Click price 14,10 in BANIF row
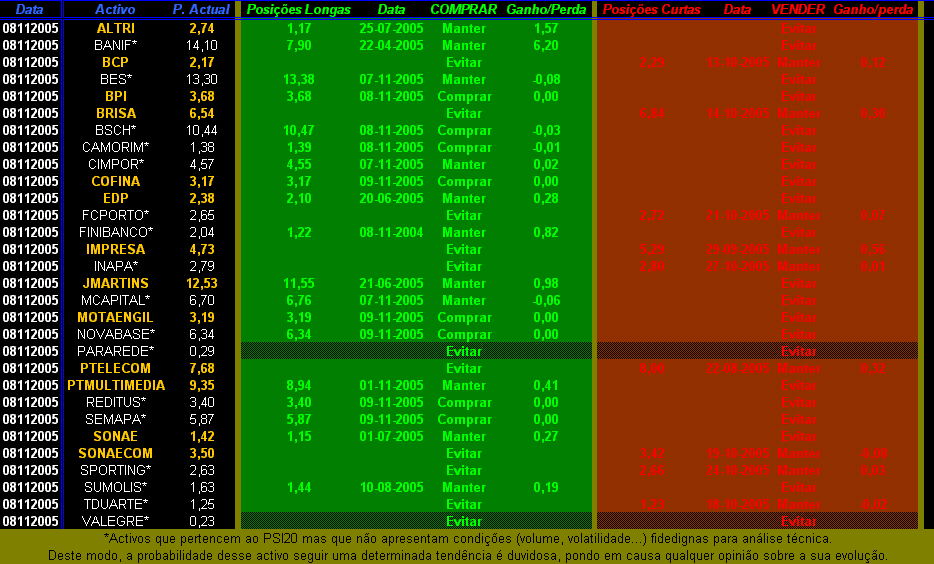The image size is (934, 564). click(202, 45)
